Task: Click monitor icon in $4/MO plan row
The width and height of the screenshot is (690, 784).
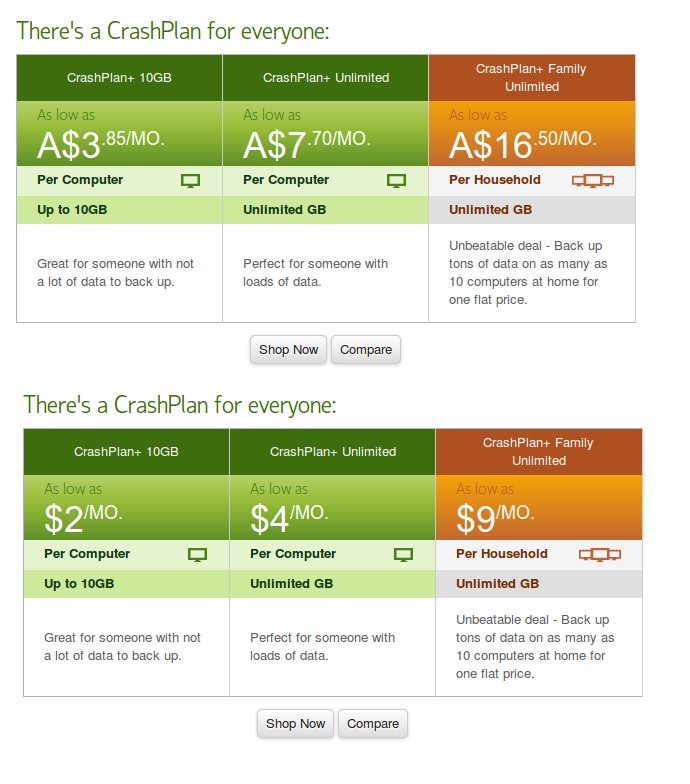Action: tap(404, 554)
